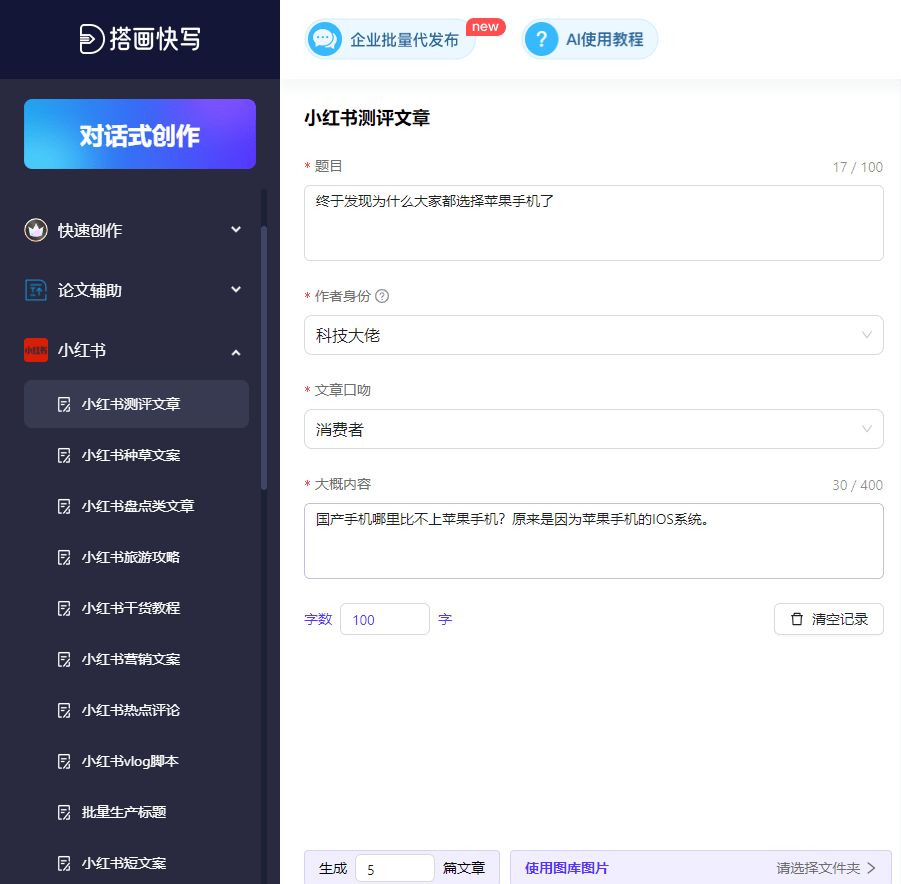The width and height of the screenshot is (901, 884).
Task: Click the 论文辅助 document icon
Action: [x=36, y=290]
